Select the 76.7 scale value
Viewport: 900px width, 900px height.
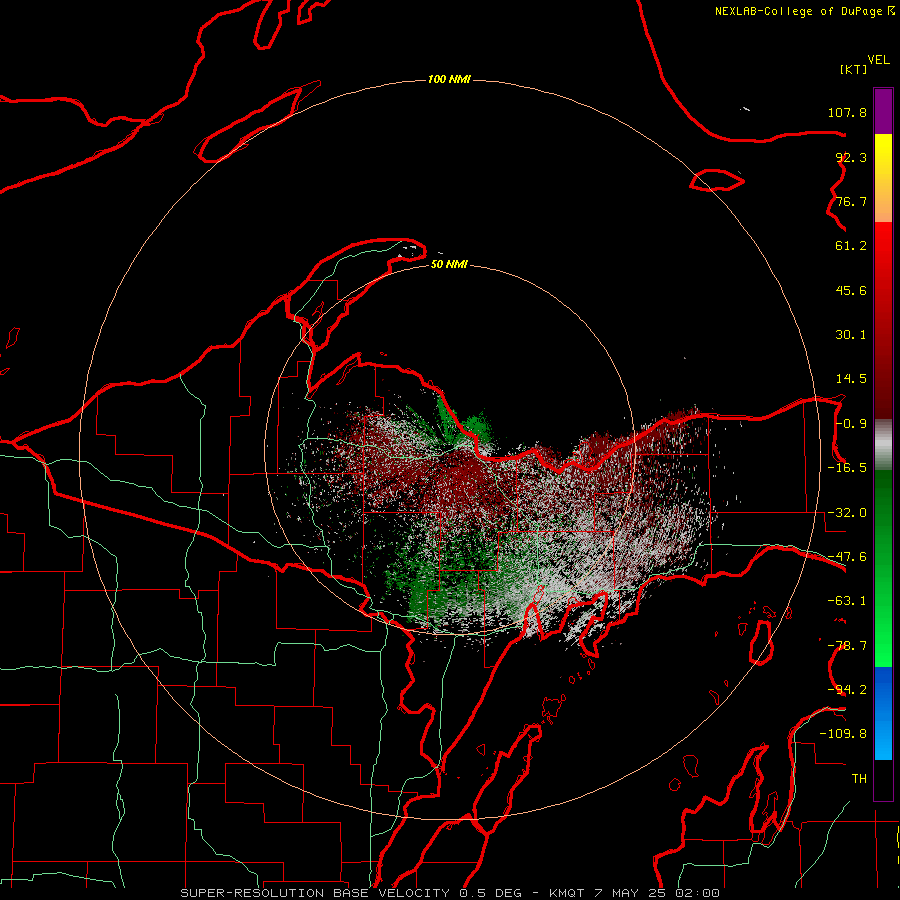(x=851, y=201)
